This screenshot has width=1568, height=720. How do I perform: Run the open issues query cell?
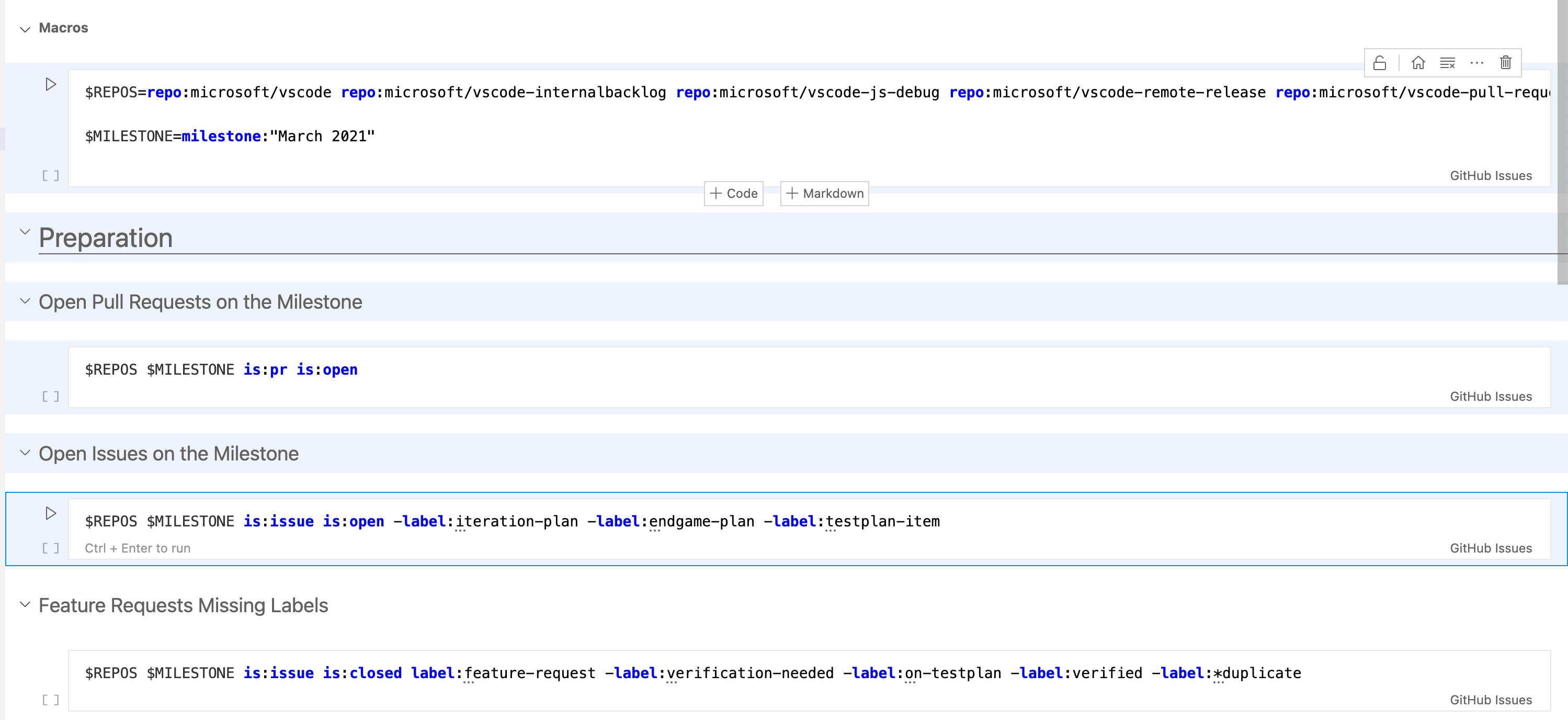click(x=51, y=513)
